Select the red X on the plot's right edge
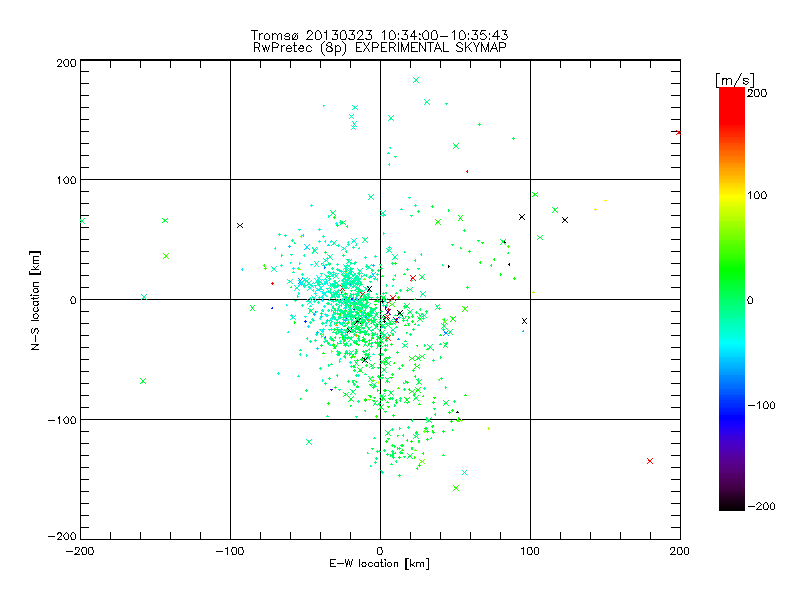Image resolution: width=800 pixels, height=600 pixels. click(678, 132)
